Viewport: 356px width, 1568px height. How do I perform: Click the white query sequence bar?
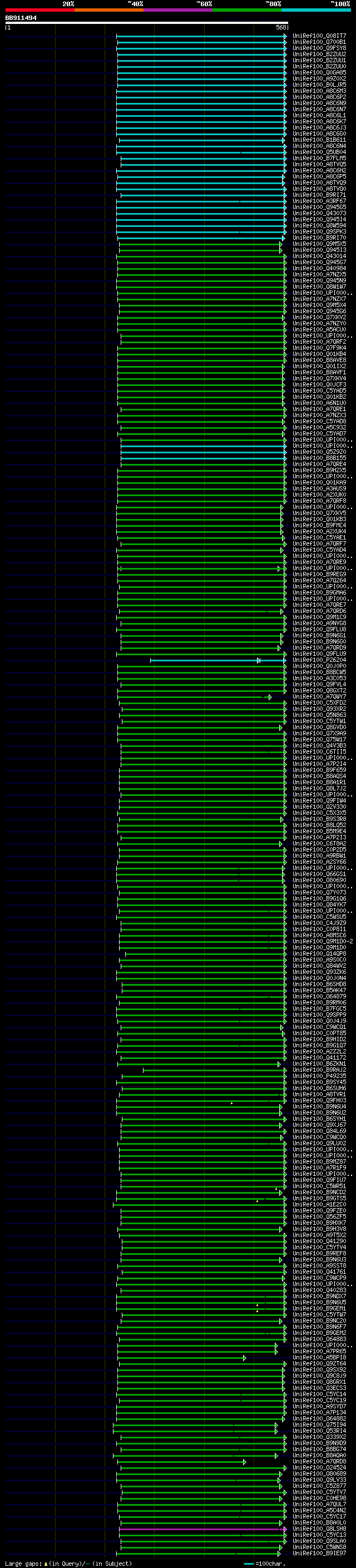pyautogui.click(x=147, y=22)
